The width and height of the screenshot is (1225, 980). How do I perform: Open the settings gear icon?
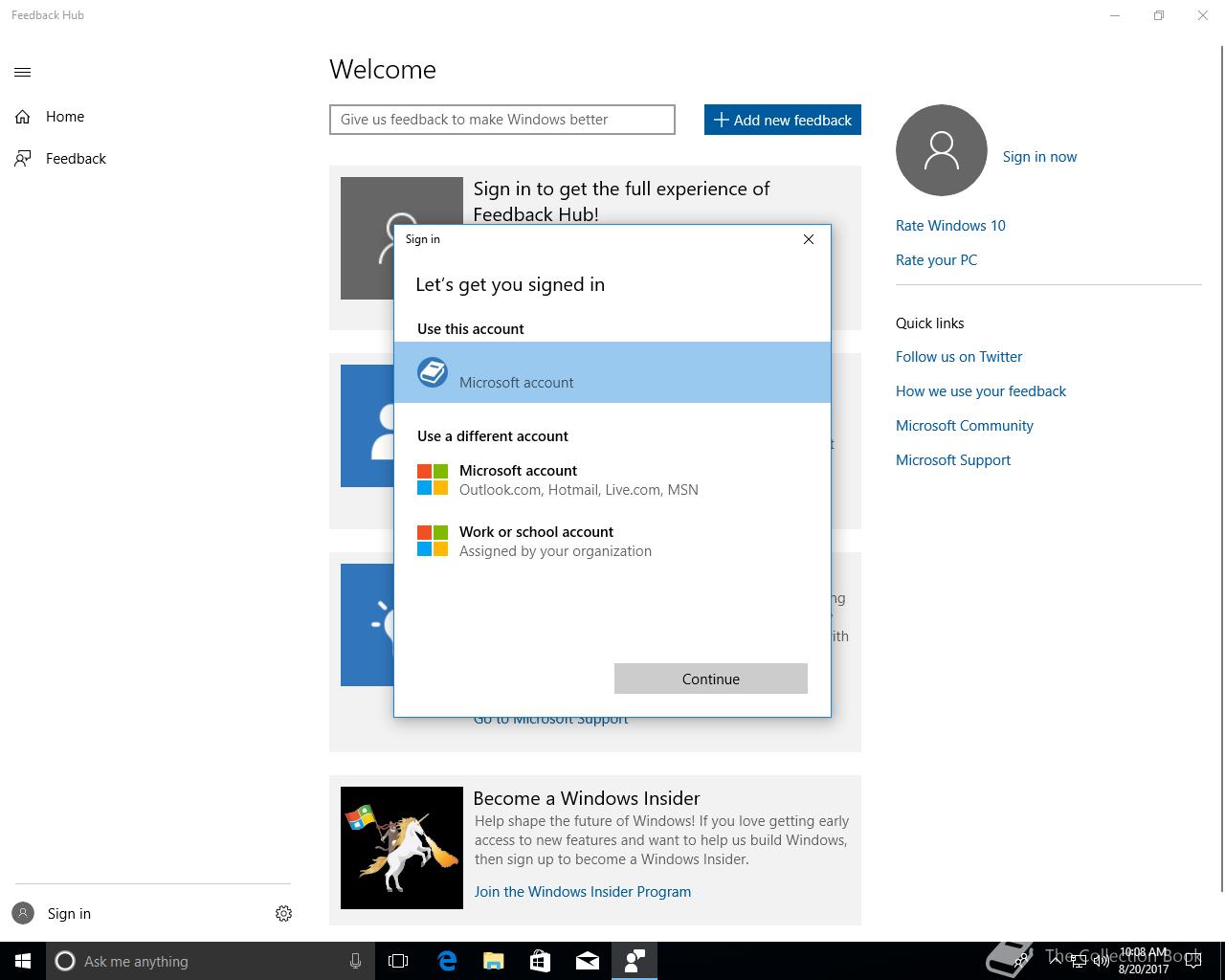(x=283, y=913)
